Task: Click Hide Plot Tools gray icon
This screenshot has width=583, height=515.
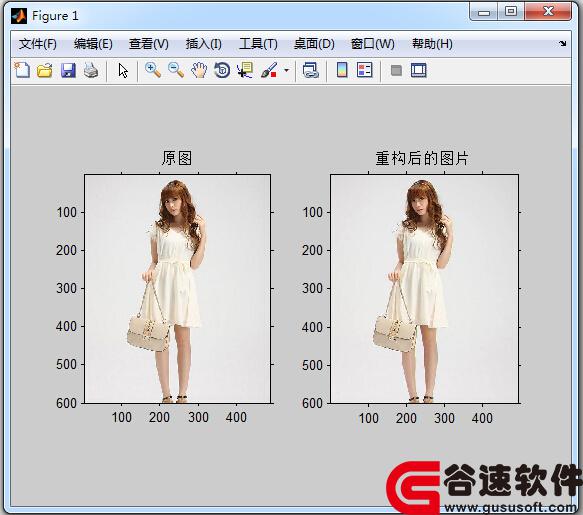Action: [396, 70]
